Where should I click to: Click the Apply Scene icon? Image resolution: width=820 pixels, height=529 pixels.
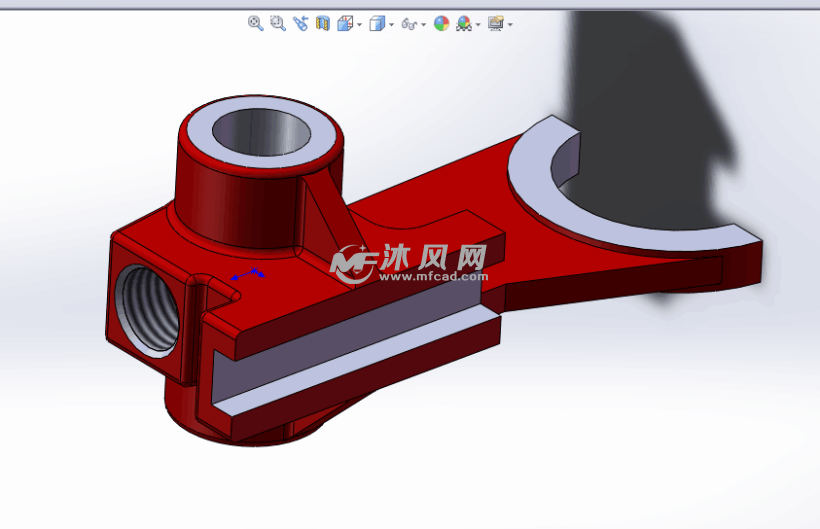(464, 23)
